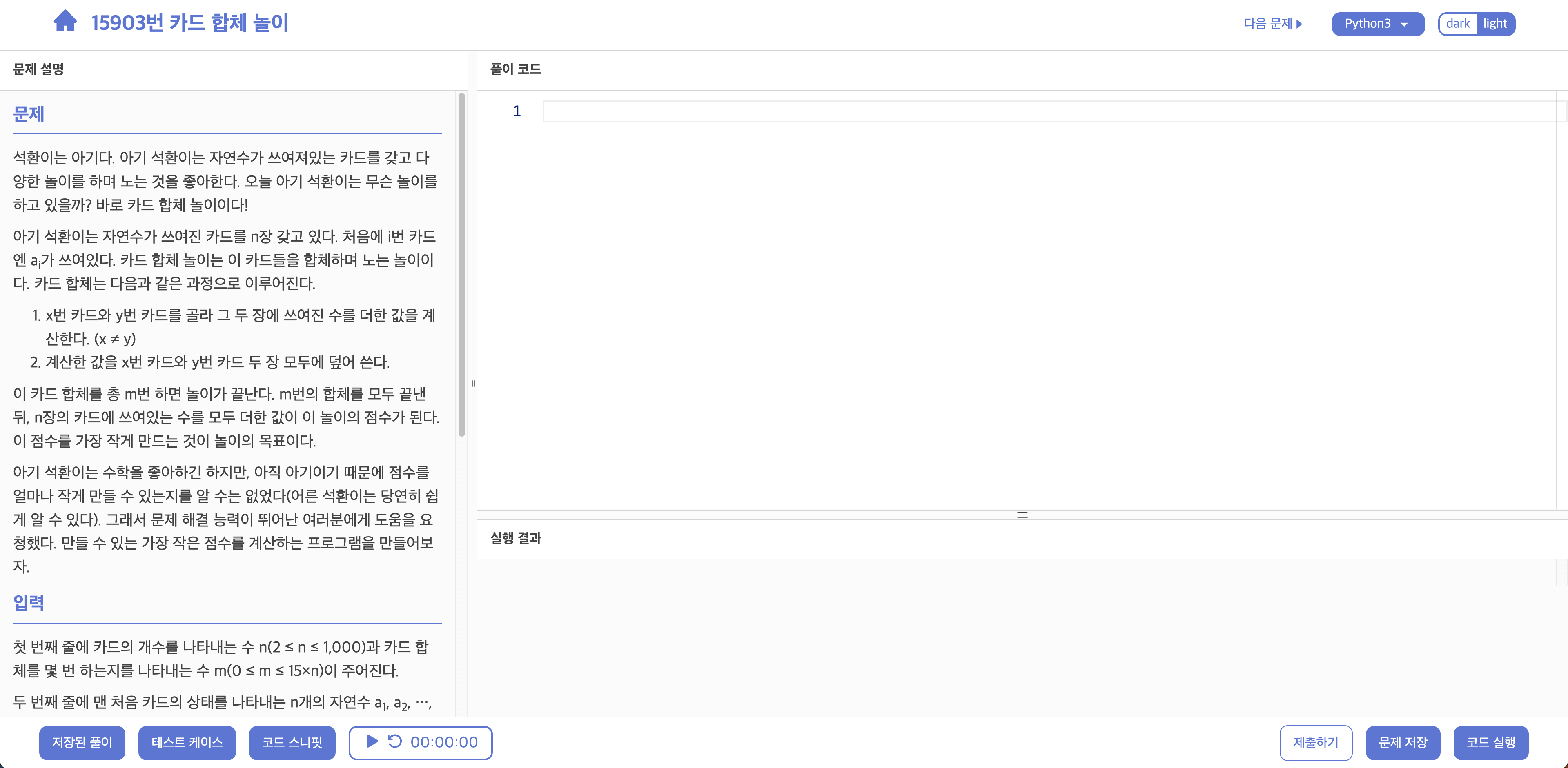Click the problem description scrollbar
Screen dimensions: 1568x768
point(462,264)
